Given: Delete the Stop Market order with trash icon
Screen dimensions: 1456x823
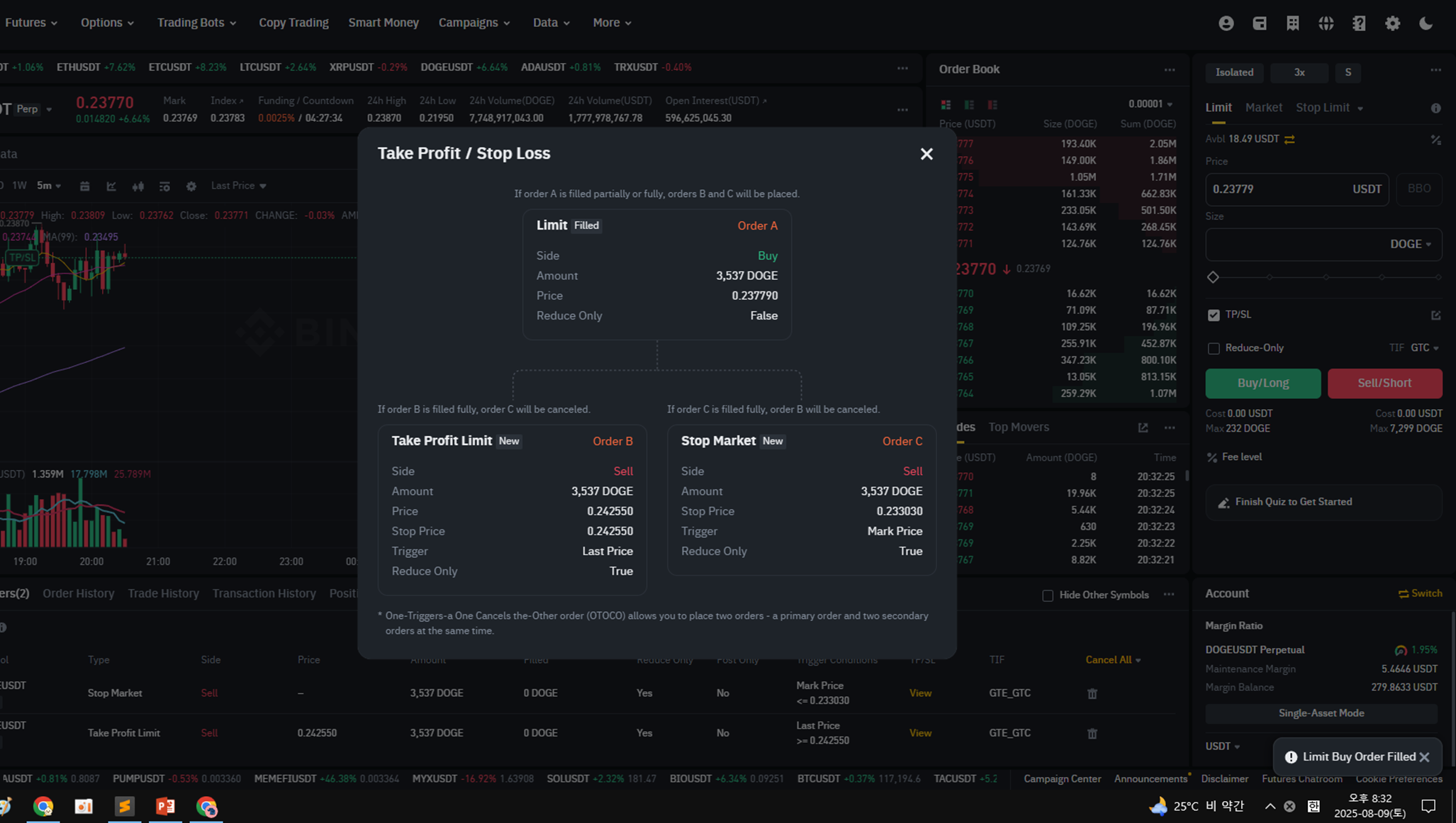Looking at the screenshot, I should (1092, 693).
